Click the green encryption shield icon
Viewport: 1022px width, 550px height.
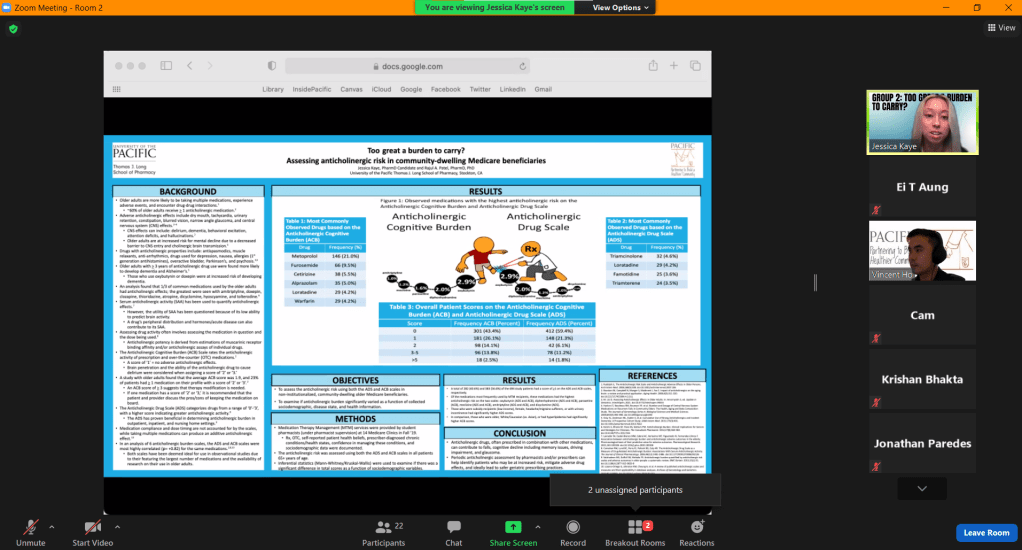click(13, 29)
